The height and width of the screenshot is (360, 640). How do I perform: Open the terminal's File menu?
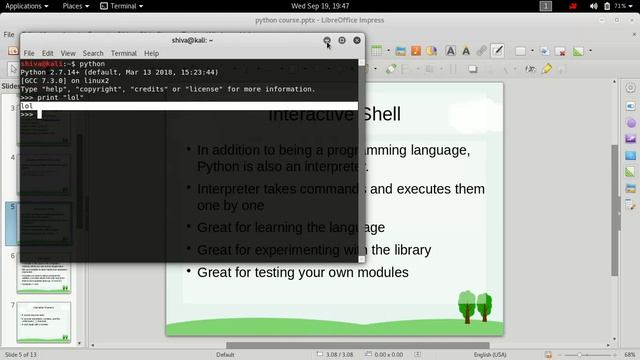click(29, 53)
